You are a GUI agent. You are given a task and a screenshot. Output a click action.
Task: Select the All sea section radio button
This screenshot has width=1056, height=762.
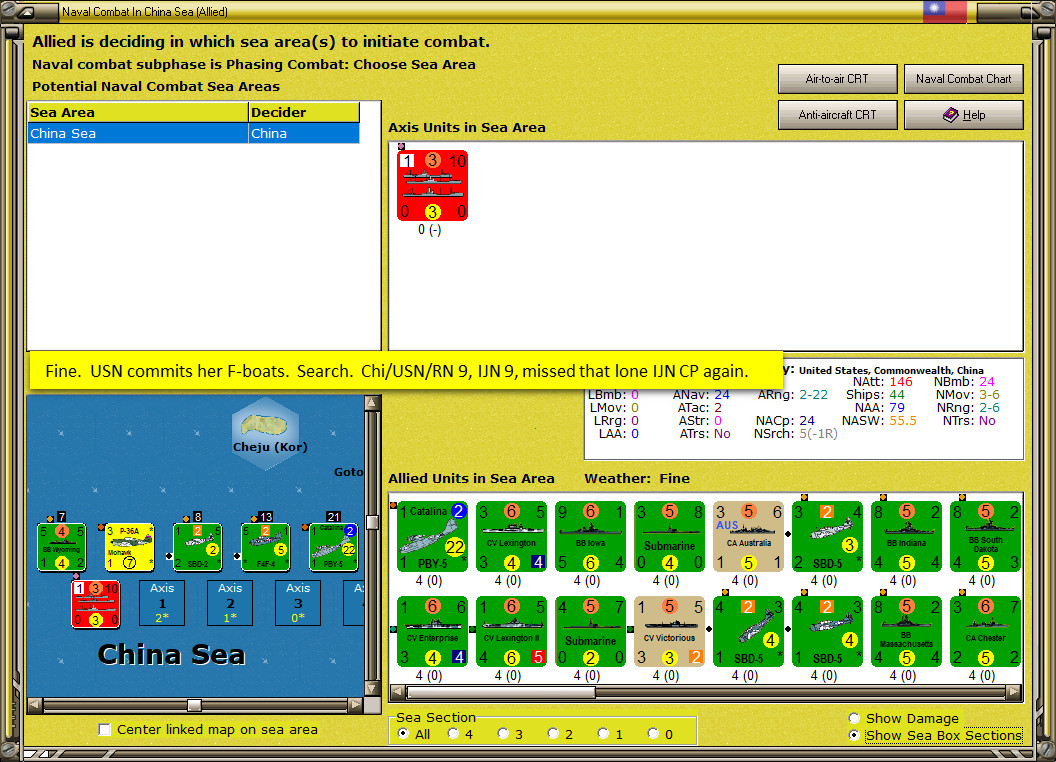click(403, 734)
